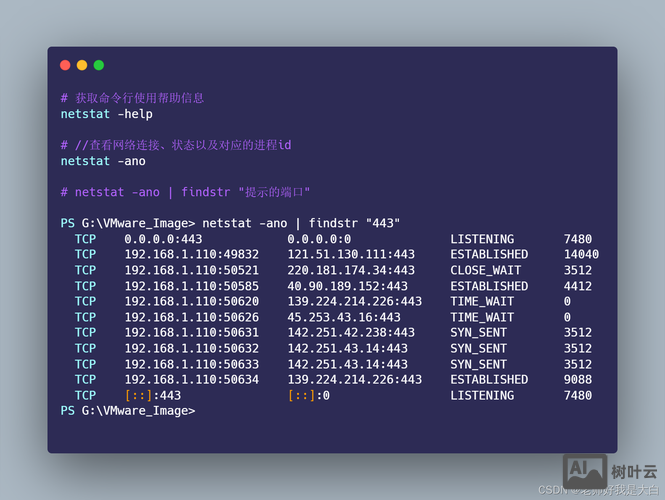Click local address 0.0.0.0:443
The height and width of the screenshot is (500, 665).
[x=163, y=239]
